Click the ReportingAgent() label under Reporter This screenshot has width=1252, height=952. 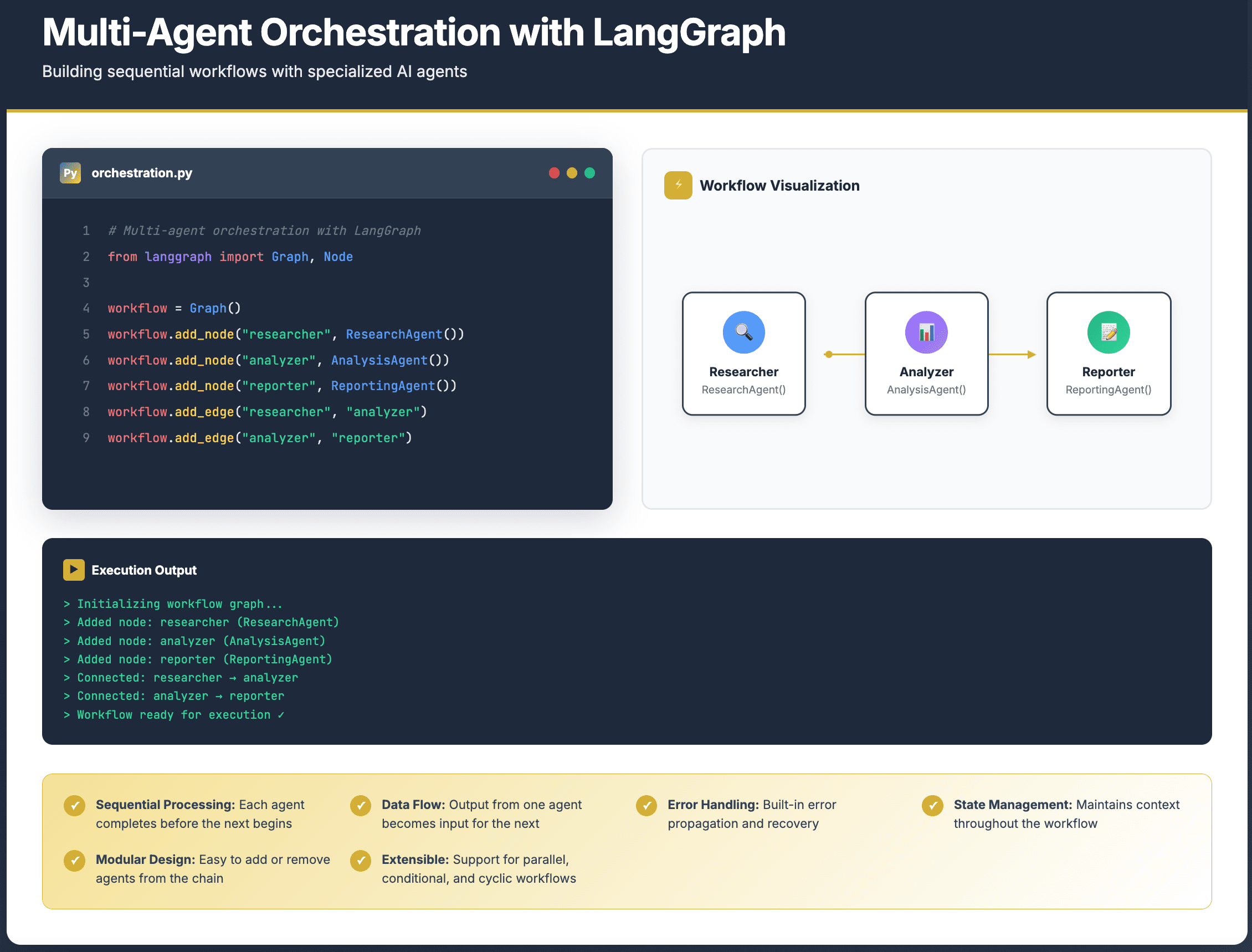pyautogui.click(x=1108, y=390)
